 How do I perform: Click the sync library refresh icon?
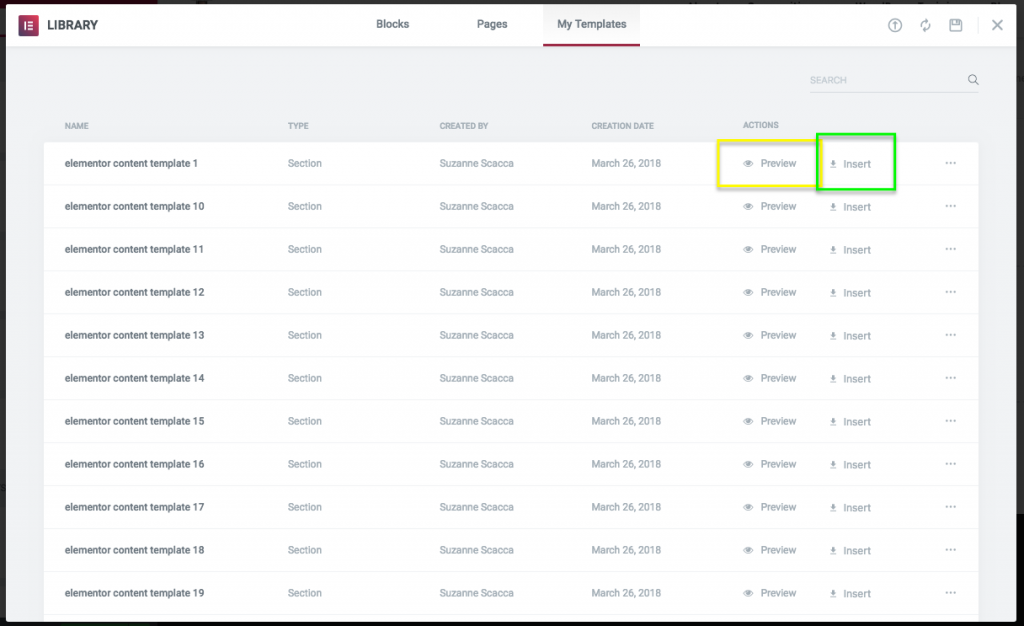pos(925,25)
